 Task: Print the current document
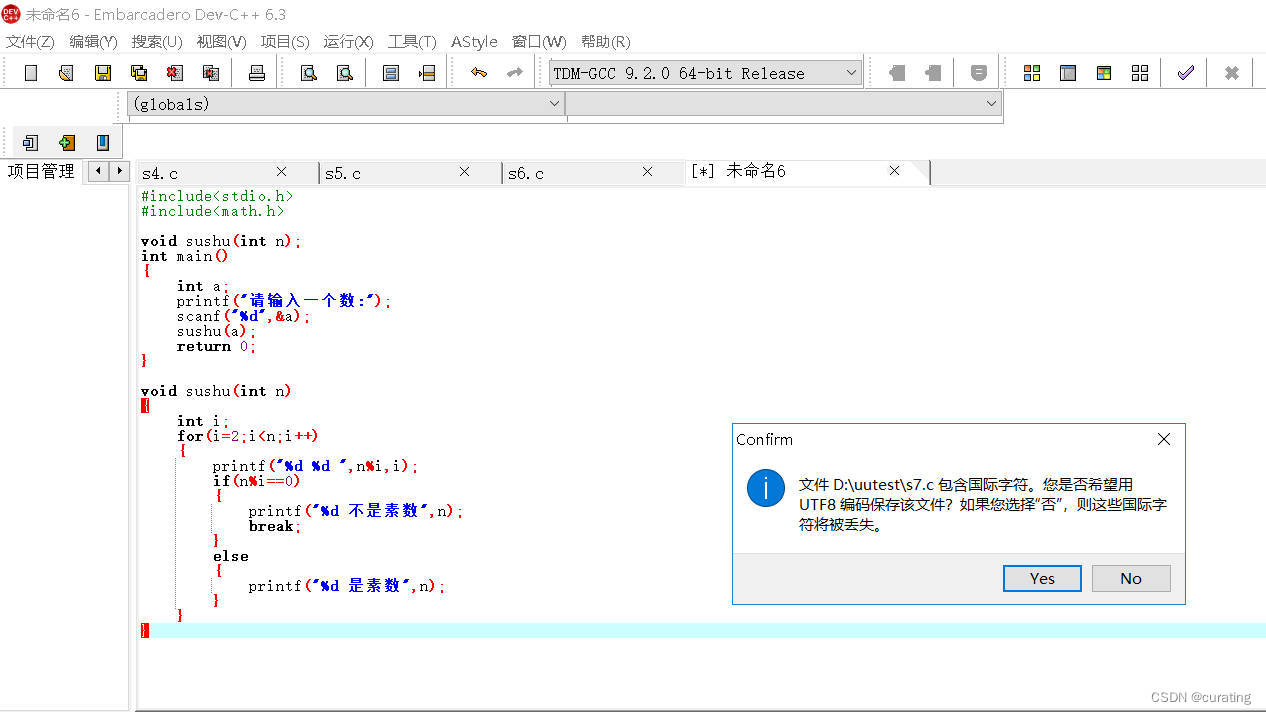pyautogui.click(x=257, y=73)
